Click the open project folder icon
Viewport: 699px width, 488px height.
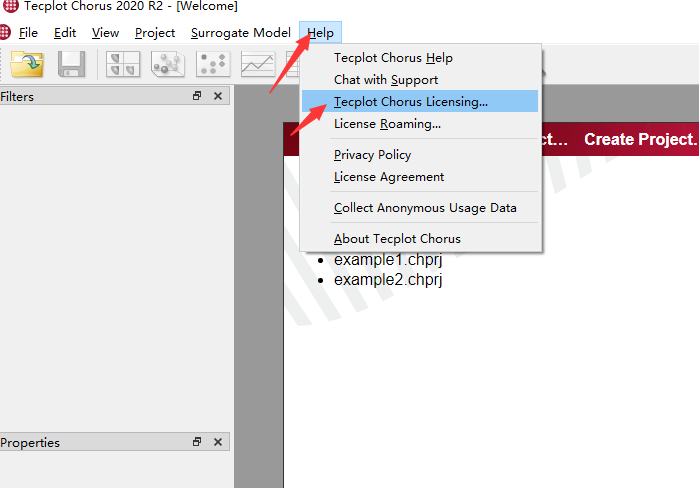coord(27,64)
